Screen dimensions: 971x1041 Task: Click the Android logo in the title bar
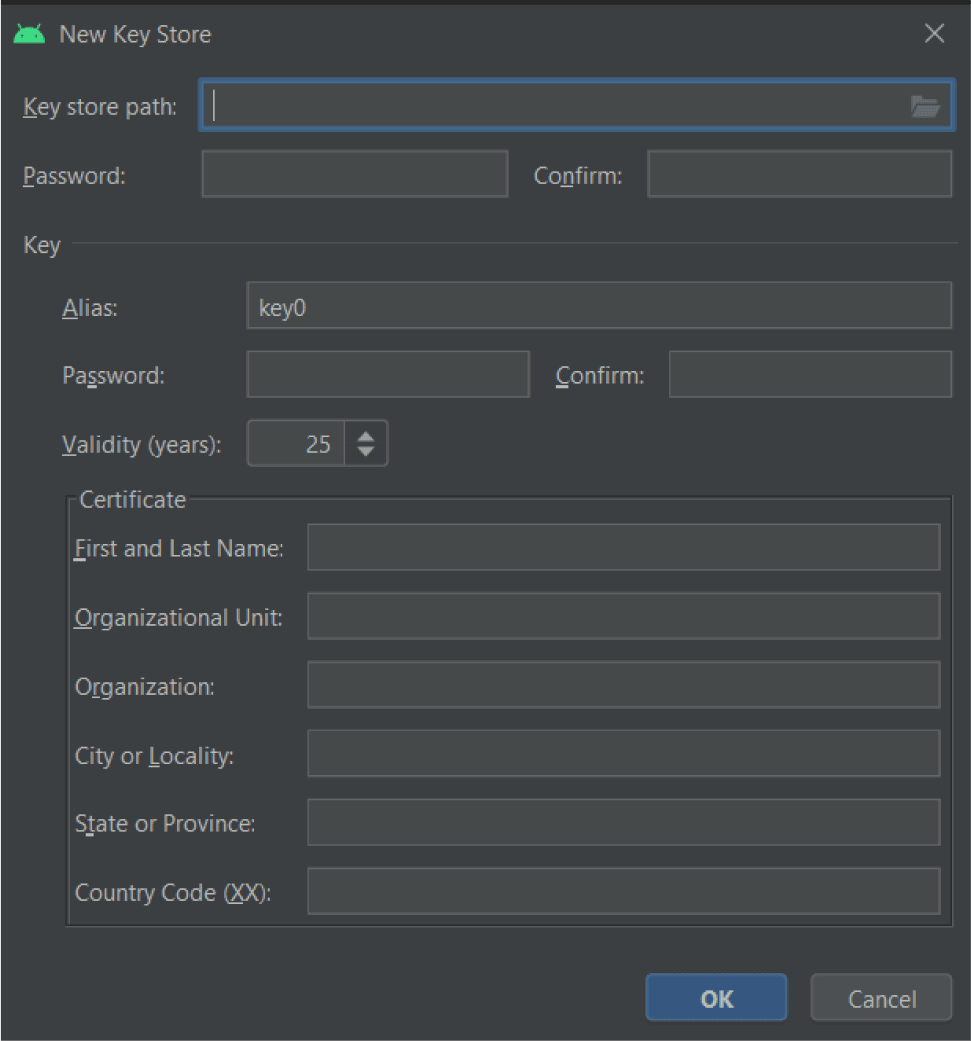[29, 34]
